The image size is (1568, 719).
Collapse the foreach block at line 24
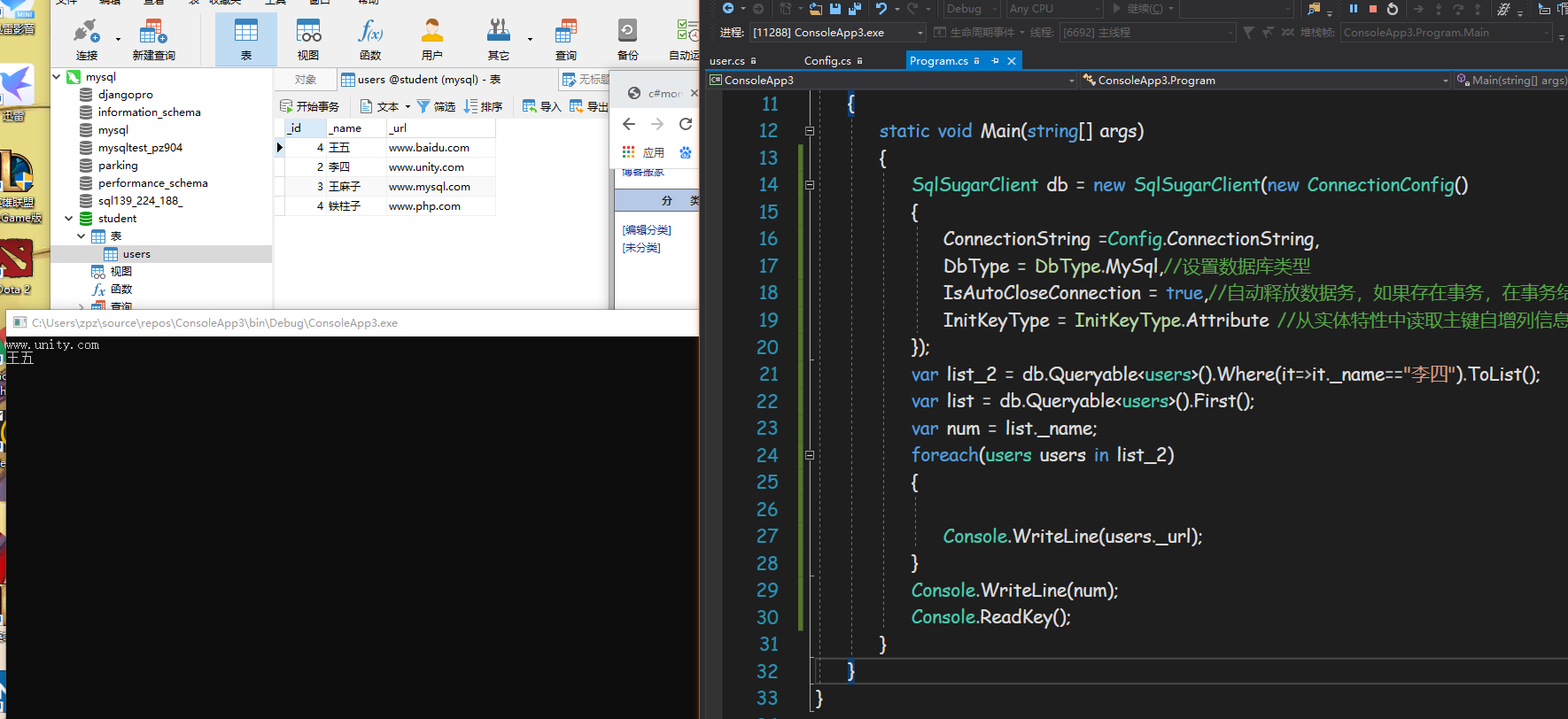[x=810, y=455]
